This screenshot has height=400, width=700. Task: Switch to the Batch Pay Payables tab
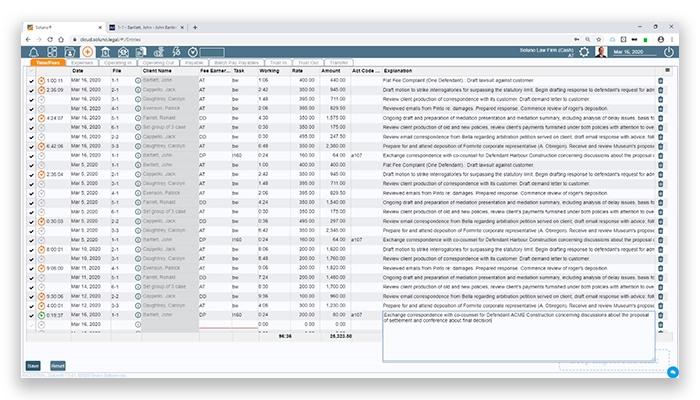[x=237, y=63]
